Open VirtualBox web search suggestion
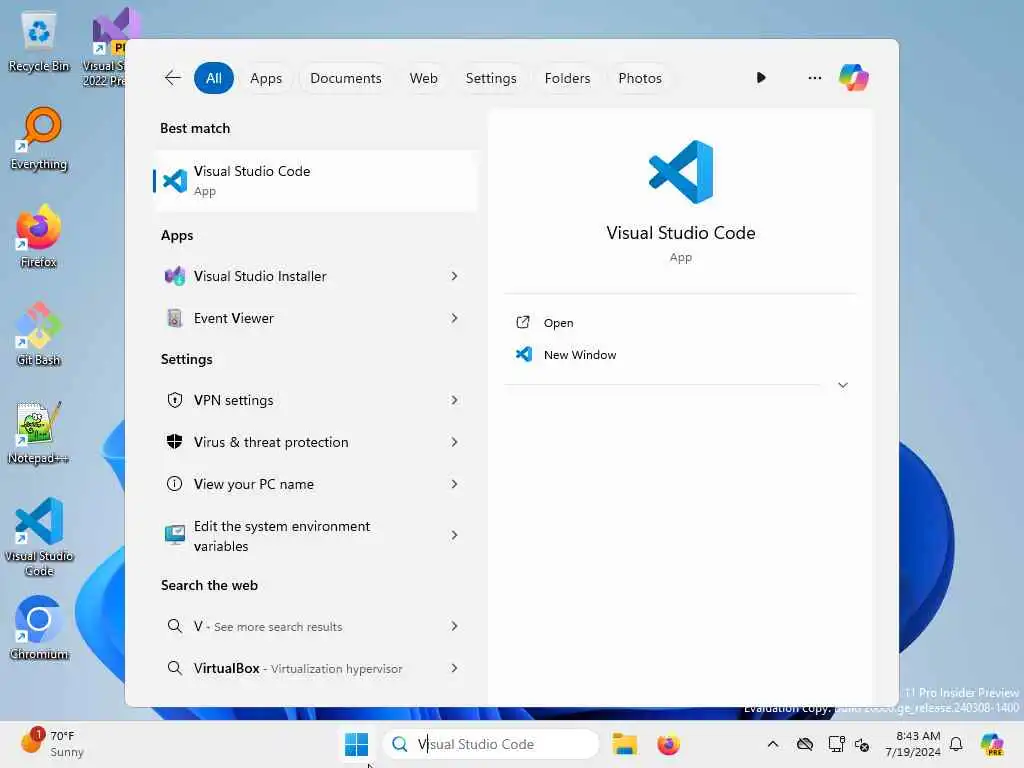Screen dimensions: 1024x768 point(315,667)
